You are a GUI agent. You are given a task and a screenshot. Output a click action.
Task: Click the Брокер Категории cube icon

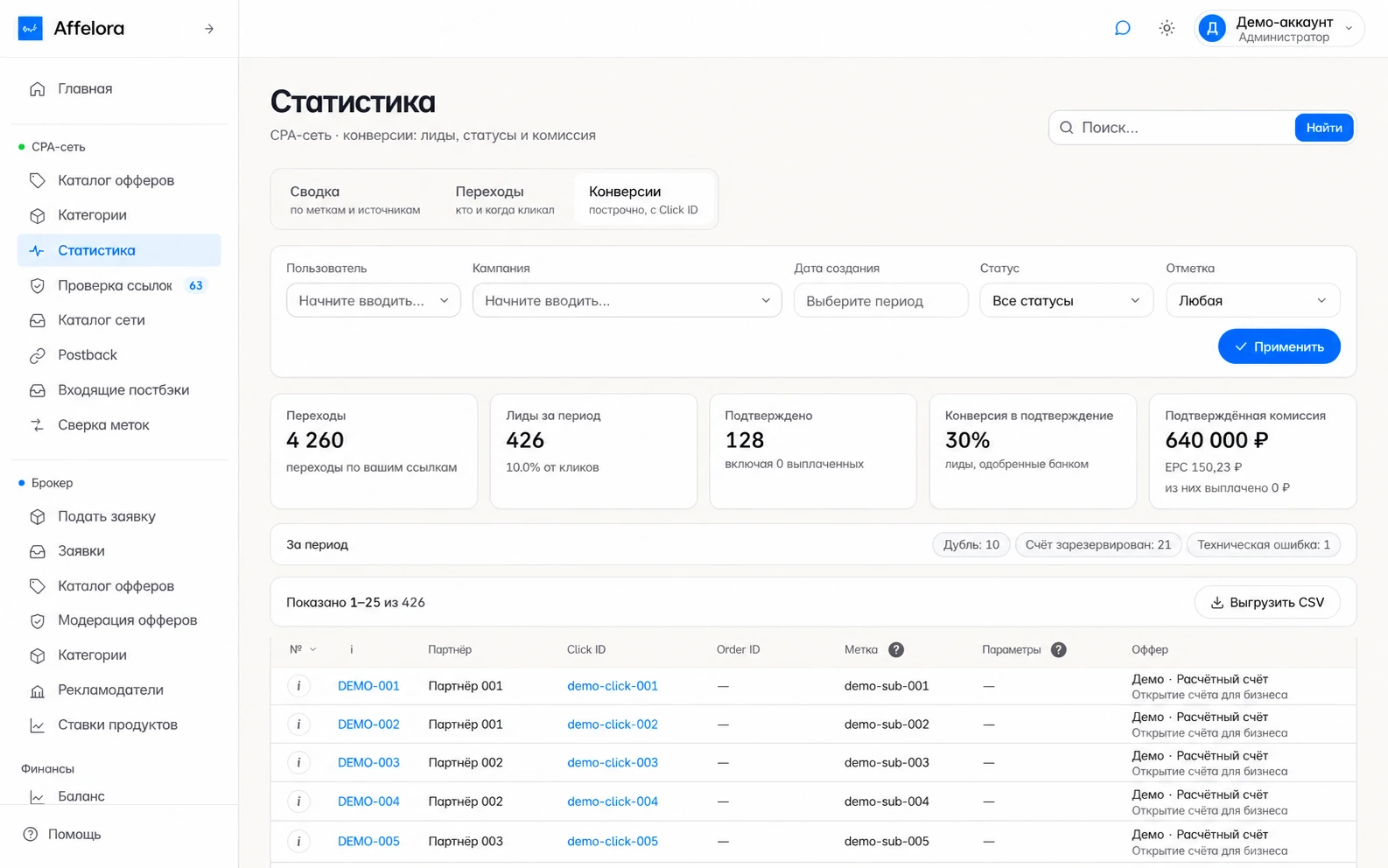click(x=37, y=655)
